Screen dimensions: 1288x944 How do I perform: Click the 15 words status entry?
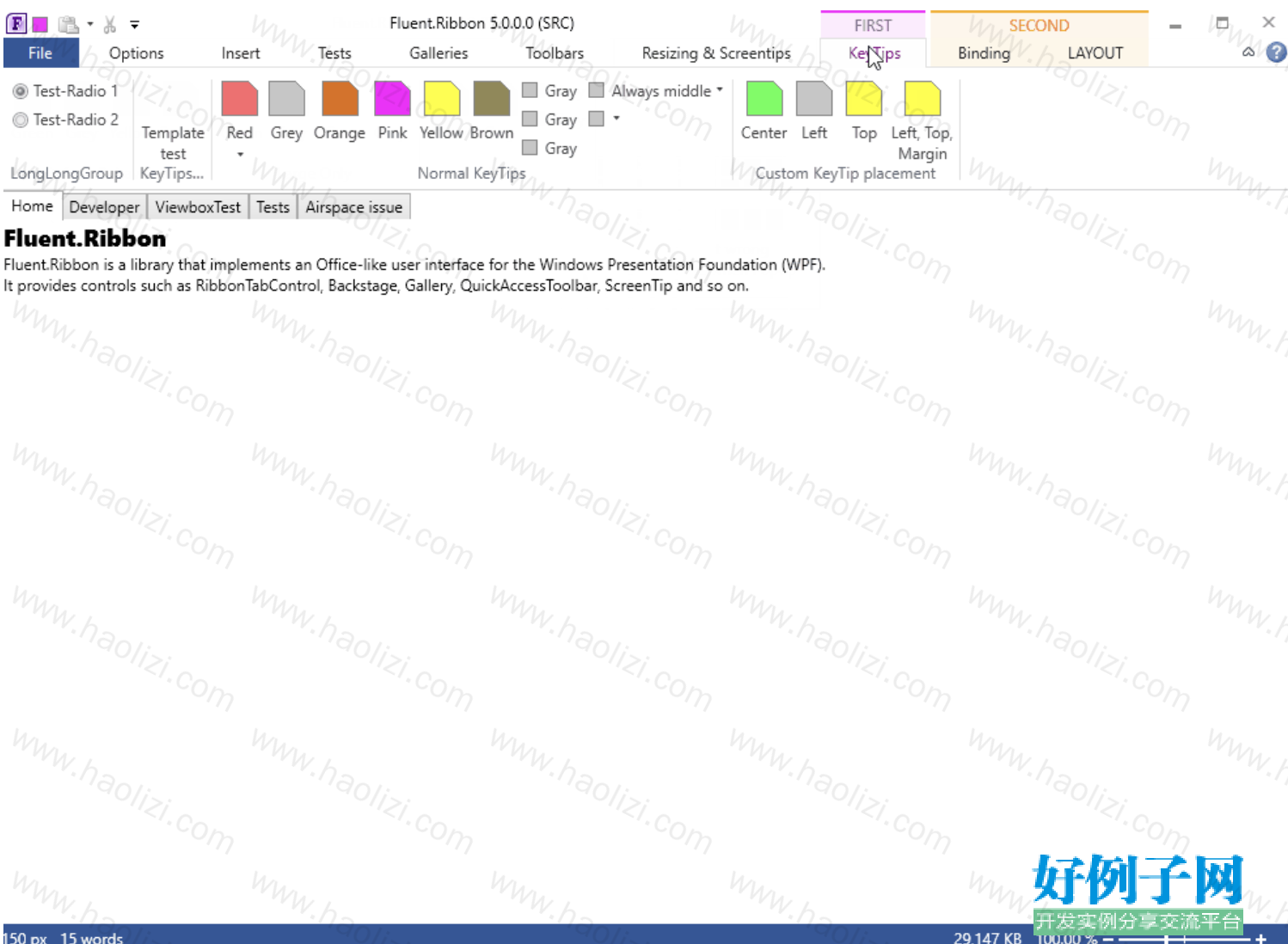(91, 938)
